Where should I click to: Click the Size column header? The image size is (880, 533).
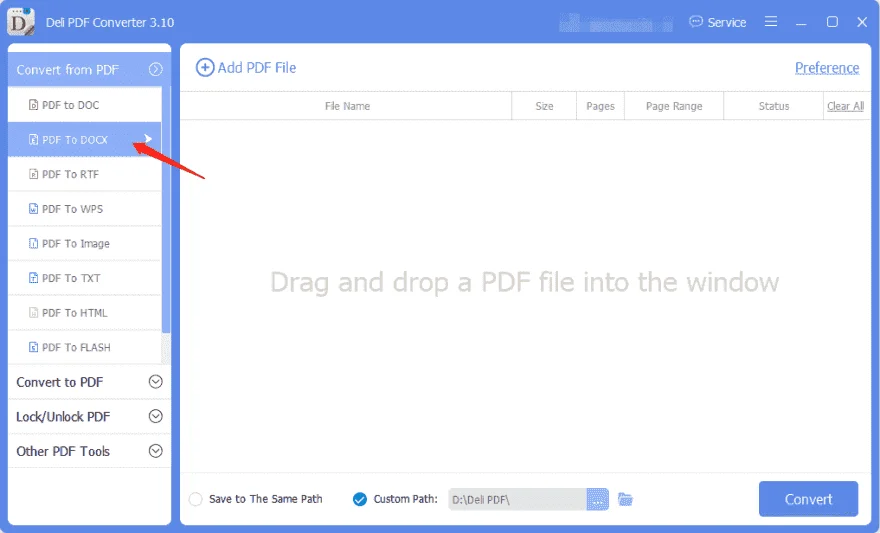point(544,106)
